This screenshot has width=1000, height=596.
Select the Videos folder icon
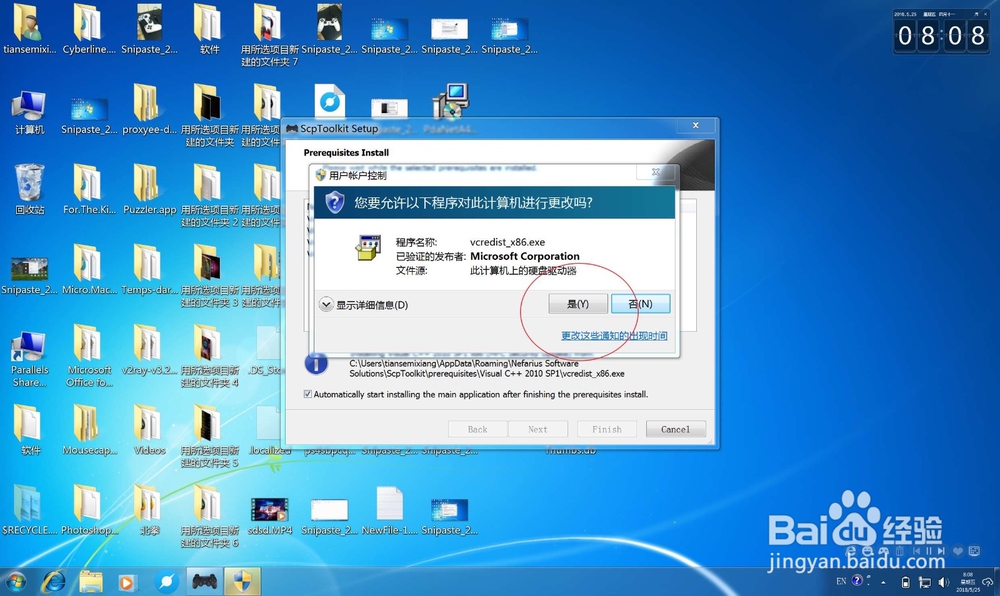[149, 430]
